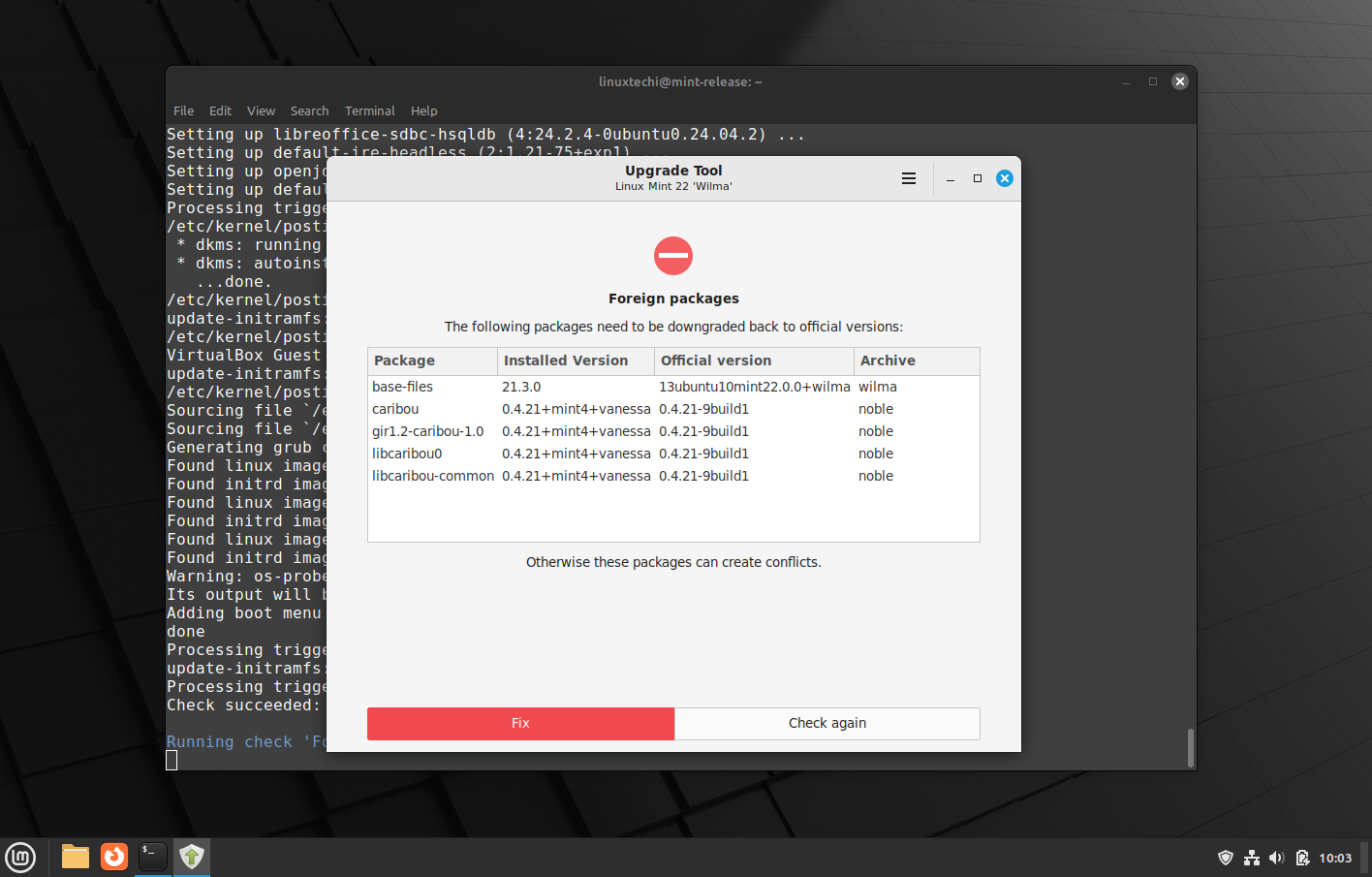Open the terminal Terminal menu
Screen dimensions: 1372x877
pyautogui.click(x=370, y=110)
